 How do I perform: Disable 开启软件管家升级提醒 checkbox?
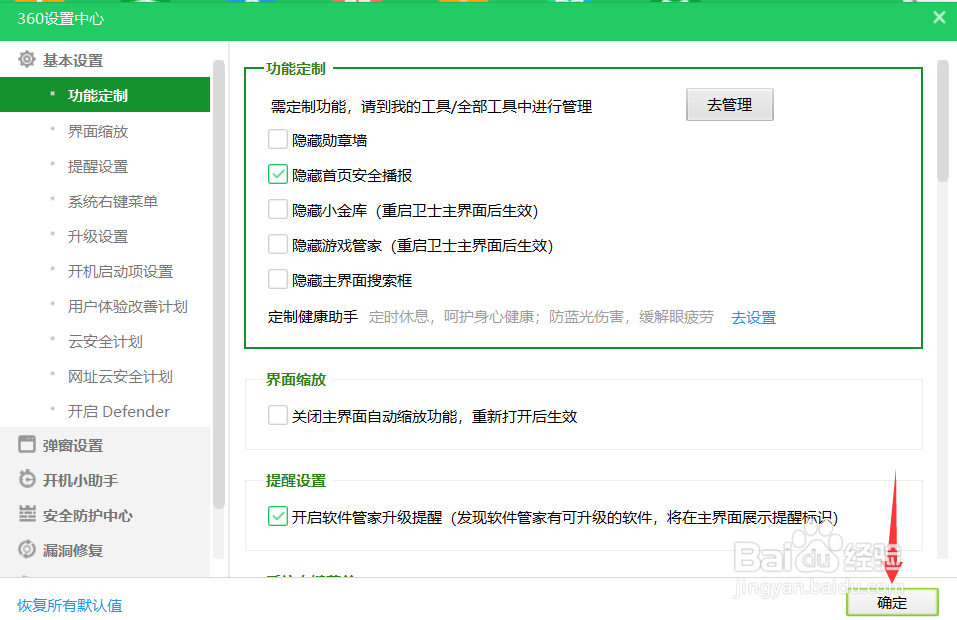[278, 516]
